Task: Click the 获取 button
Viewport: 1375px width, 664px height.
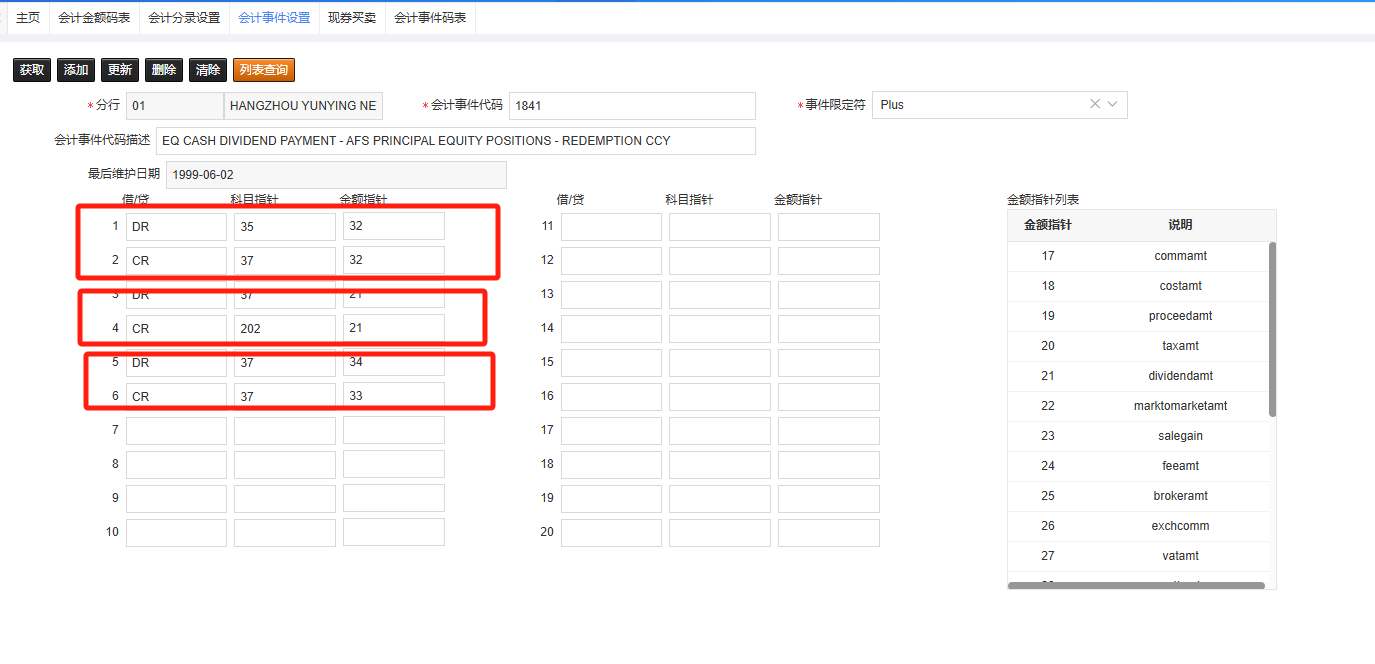Action: coord(32,70)
